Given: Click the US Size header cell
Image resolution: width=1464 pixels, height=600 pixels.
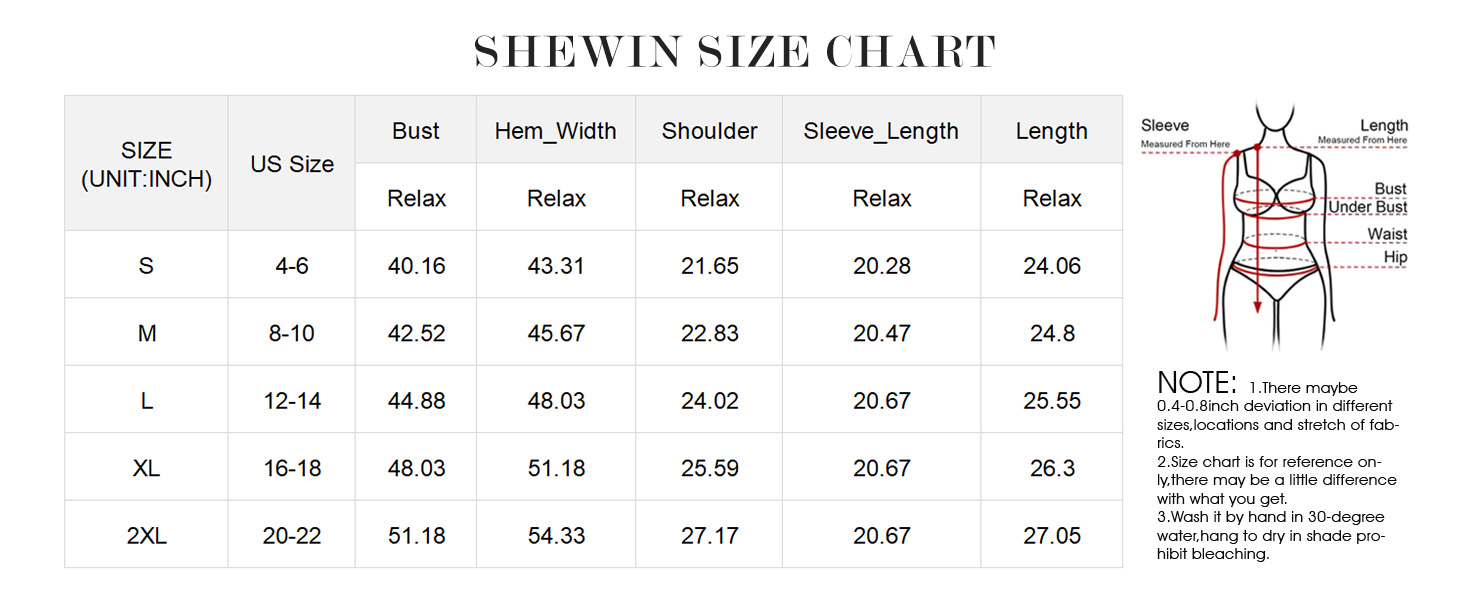Looking at the screenshot, I should click(x=292, y=164).
